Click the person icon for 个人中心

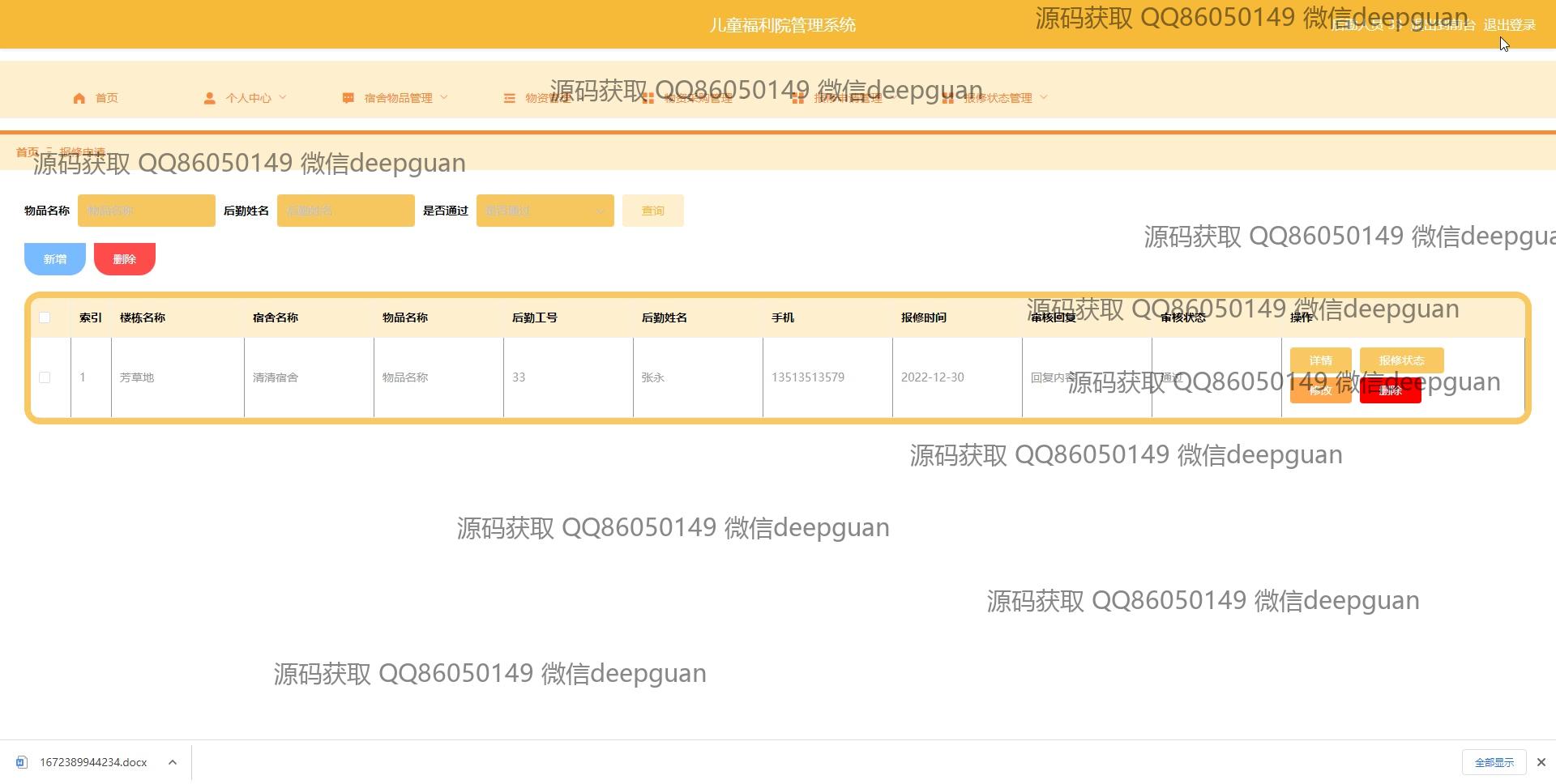click(x=209, y=98)
